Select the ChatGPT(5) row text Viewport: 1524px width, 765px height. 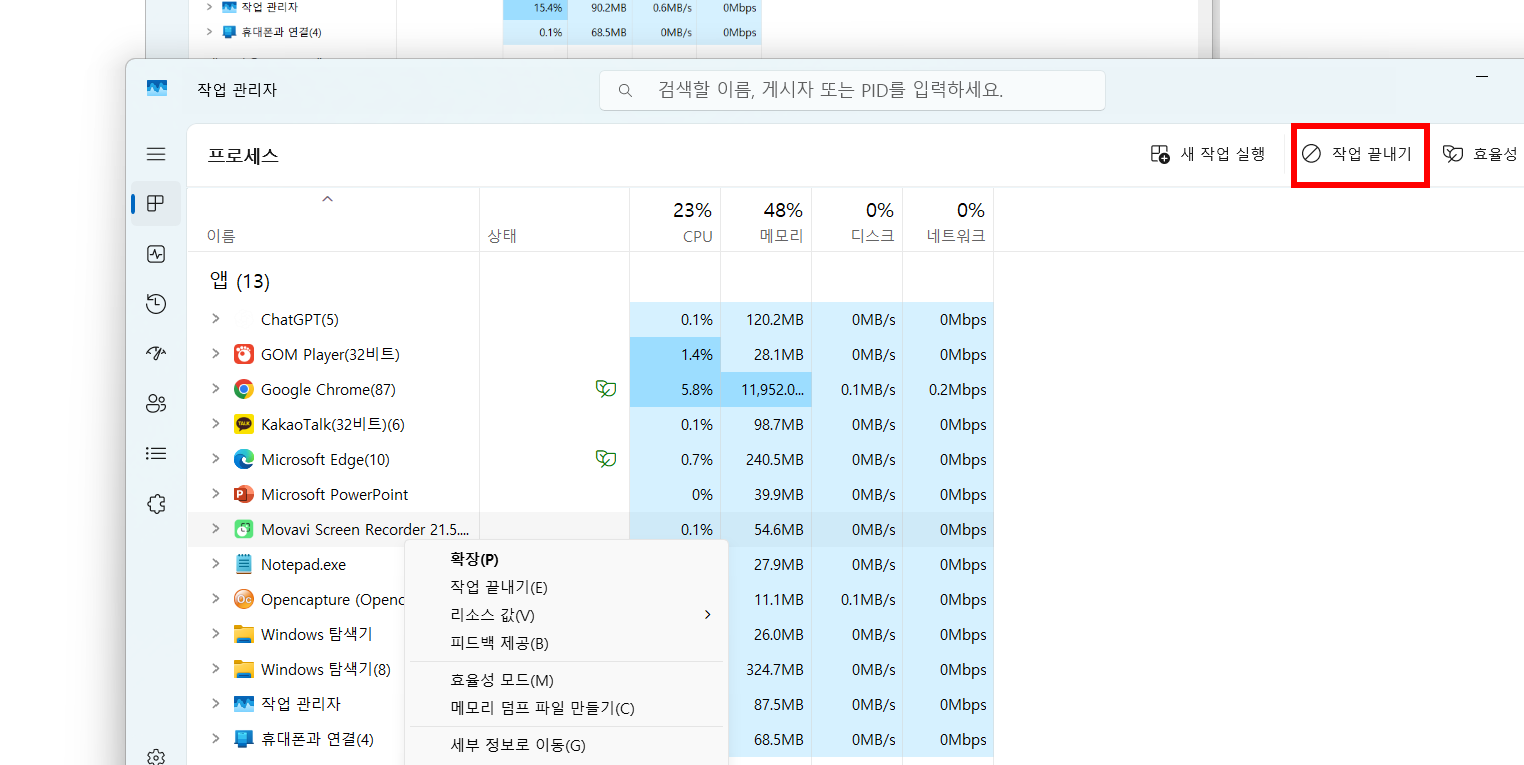300,319
